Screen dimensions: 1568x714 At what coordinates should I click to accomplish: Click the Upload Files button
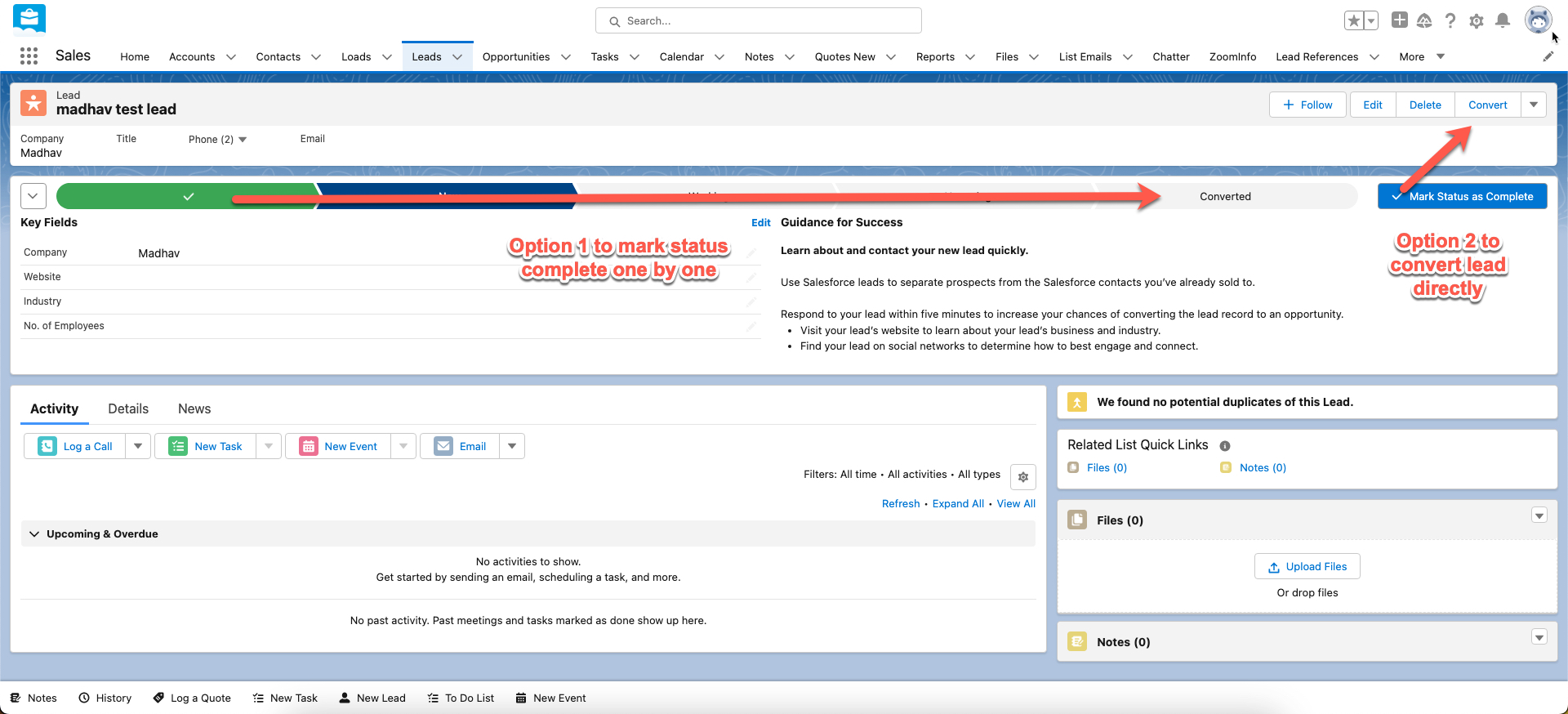(1307, 566)
